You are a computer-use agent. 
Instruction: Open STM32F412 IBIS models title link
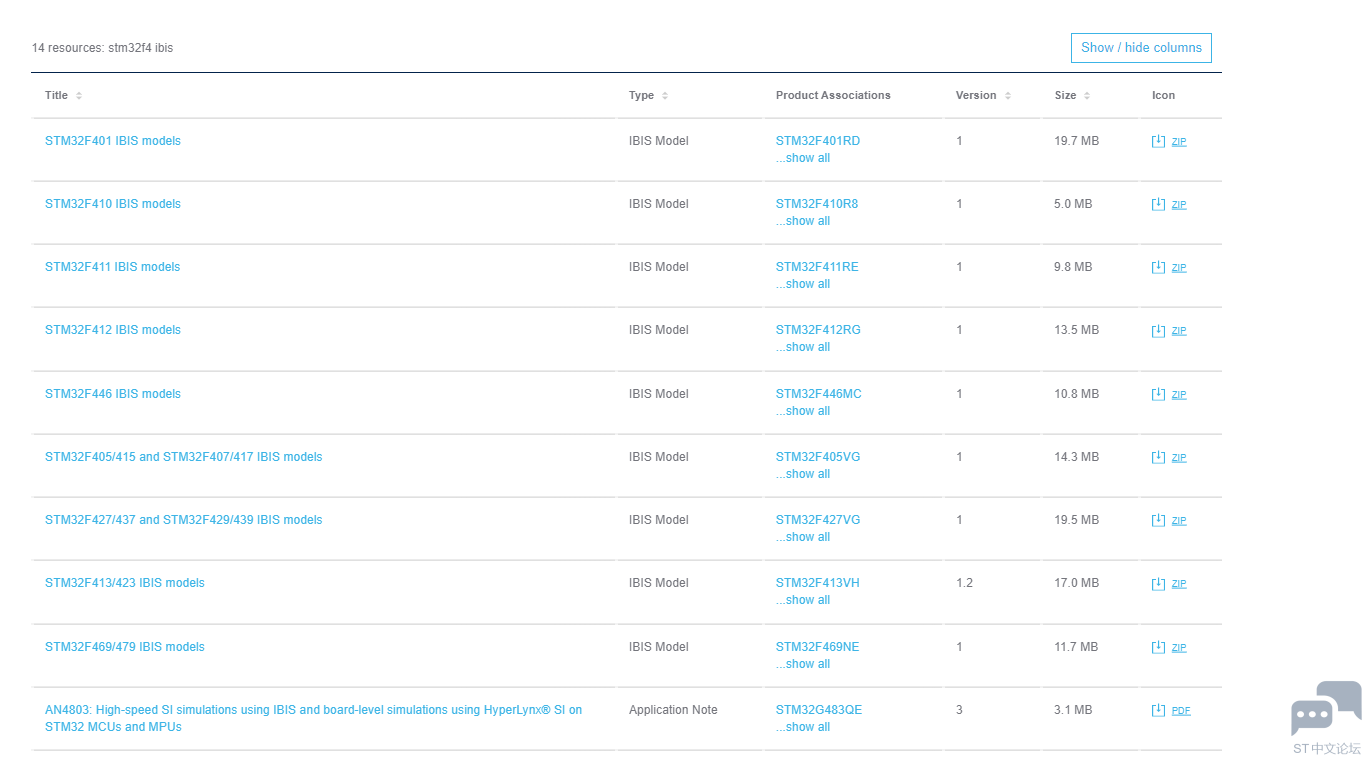click(113, 330)
